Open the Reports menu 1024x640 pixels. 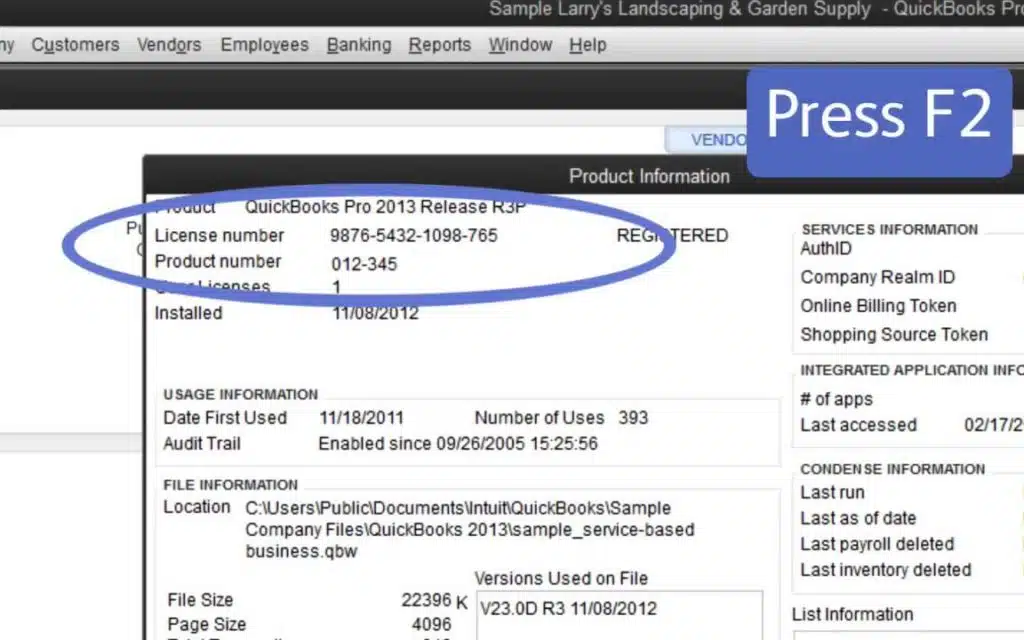[440, 44]
